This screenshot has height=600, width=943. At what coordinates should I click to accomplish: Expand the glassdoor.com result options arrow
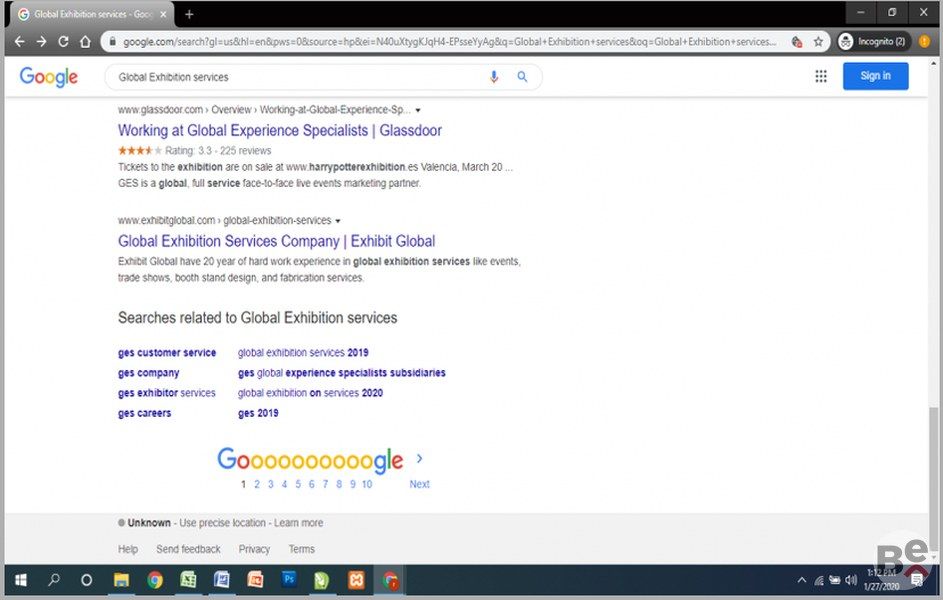(418, 110)
